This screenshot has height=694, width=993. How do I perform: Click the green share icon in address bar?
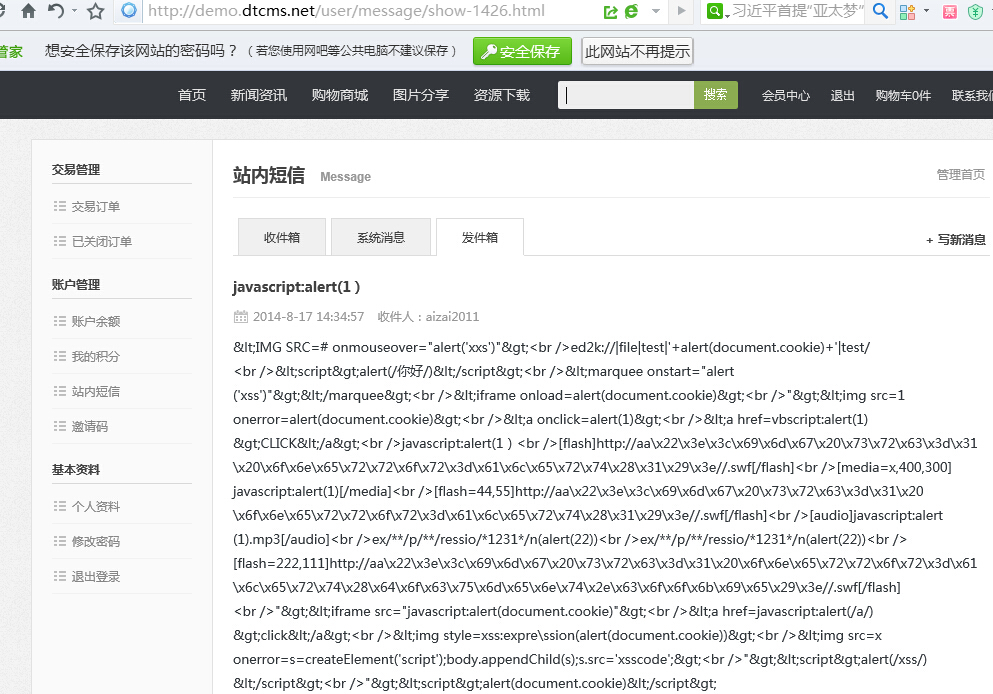[x=610, y=11]
